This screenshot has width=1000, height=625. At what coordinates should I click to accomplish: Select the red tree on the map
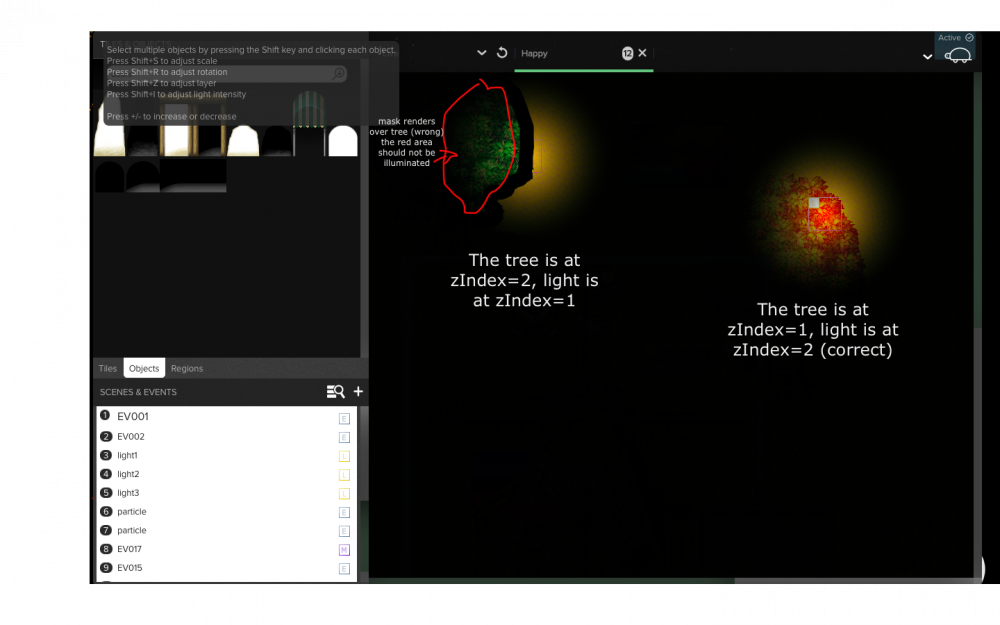pyautogui.click(x=815, y=230)
